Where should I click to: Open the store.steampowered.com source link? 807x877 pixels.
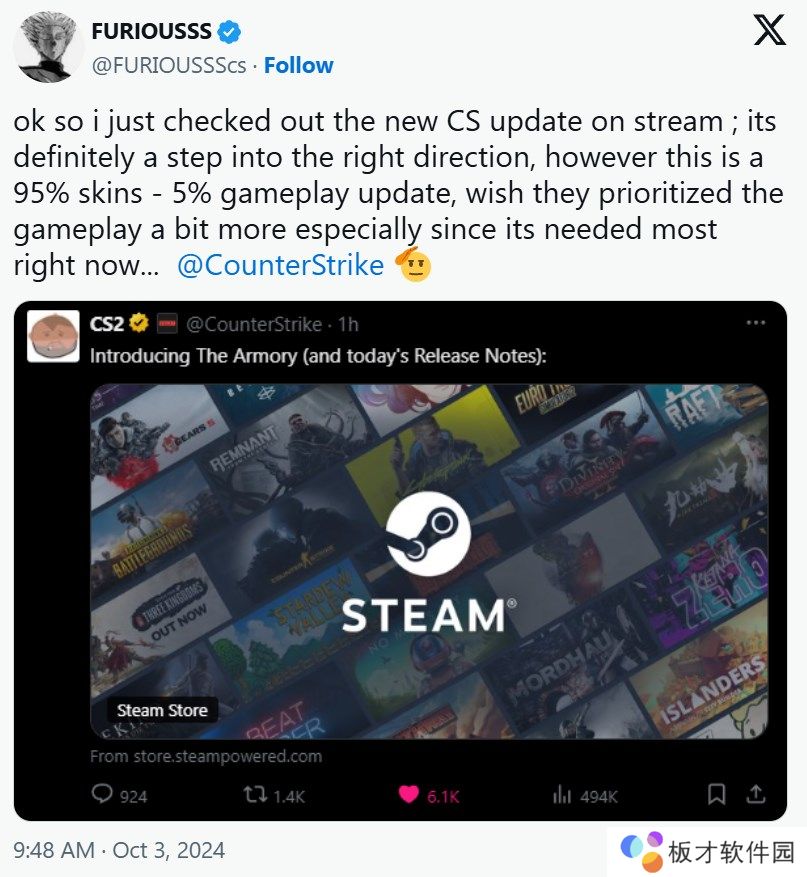click(206, 756)
